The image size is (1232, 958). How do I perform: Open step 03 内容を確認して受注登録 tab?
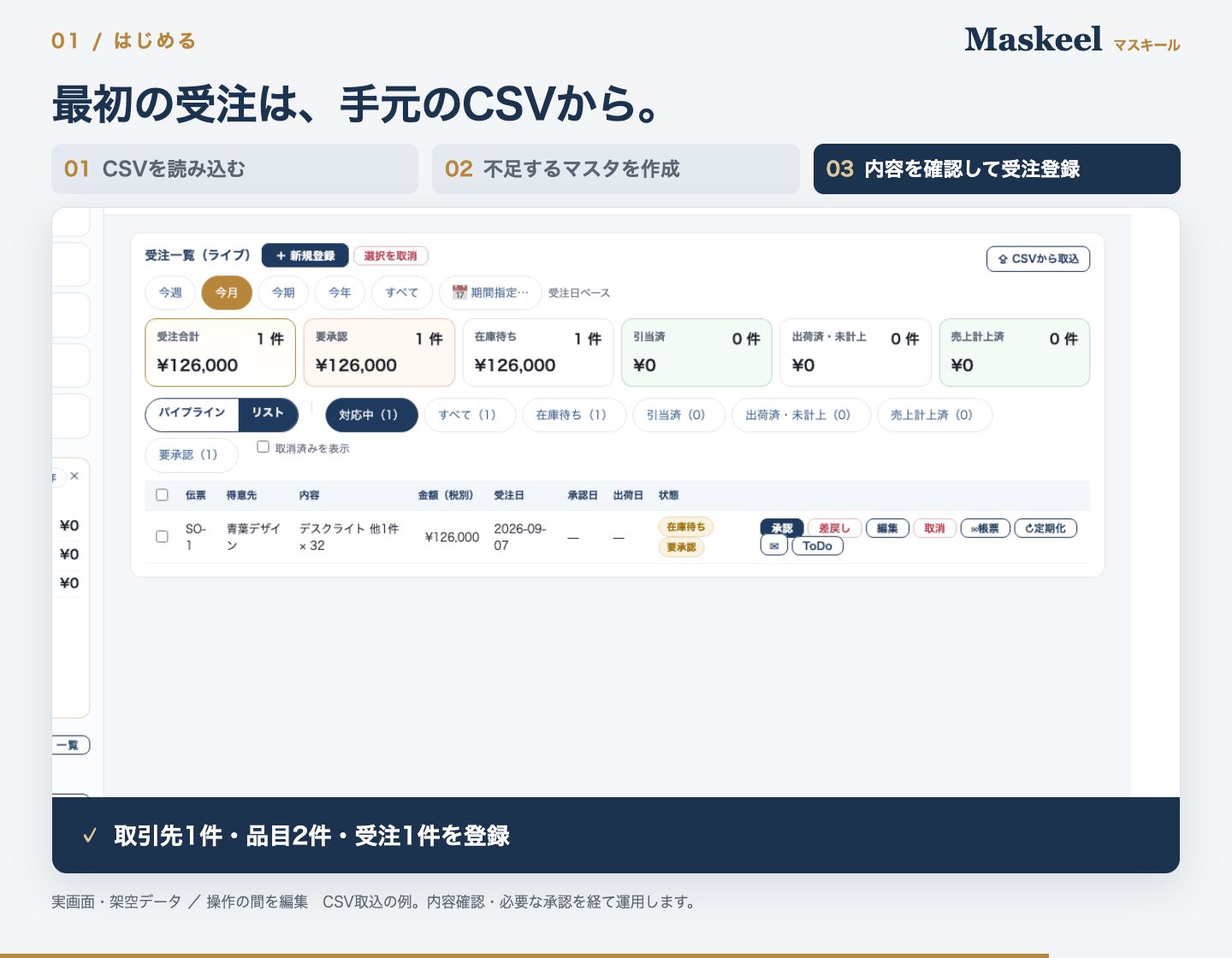997,169
